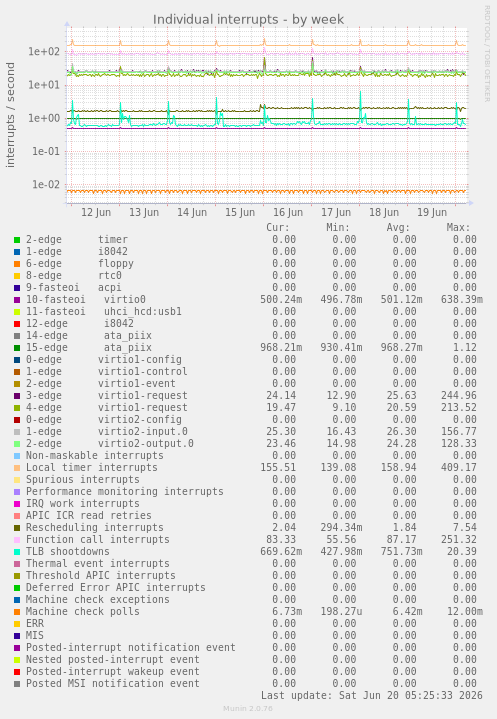Select the light green swatch for virtio2-output.0
The width and height of the screenshot is (497, 719).
17,443
